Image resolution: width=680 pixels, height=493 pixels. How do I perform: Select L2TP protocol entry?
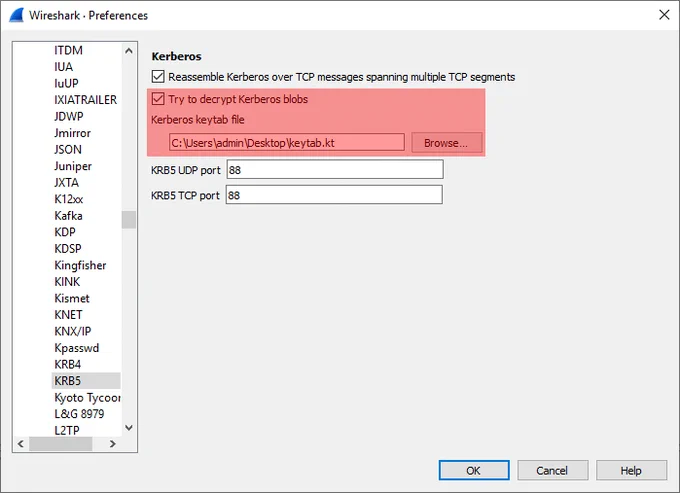point(67,431)
